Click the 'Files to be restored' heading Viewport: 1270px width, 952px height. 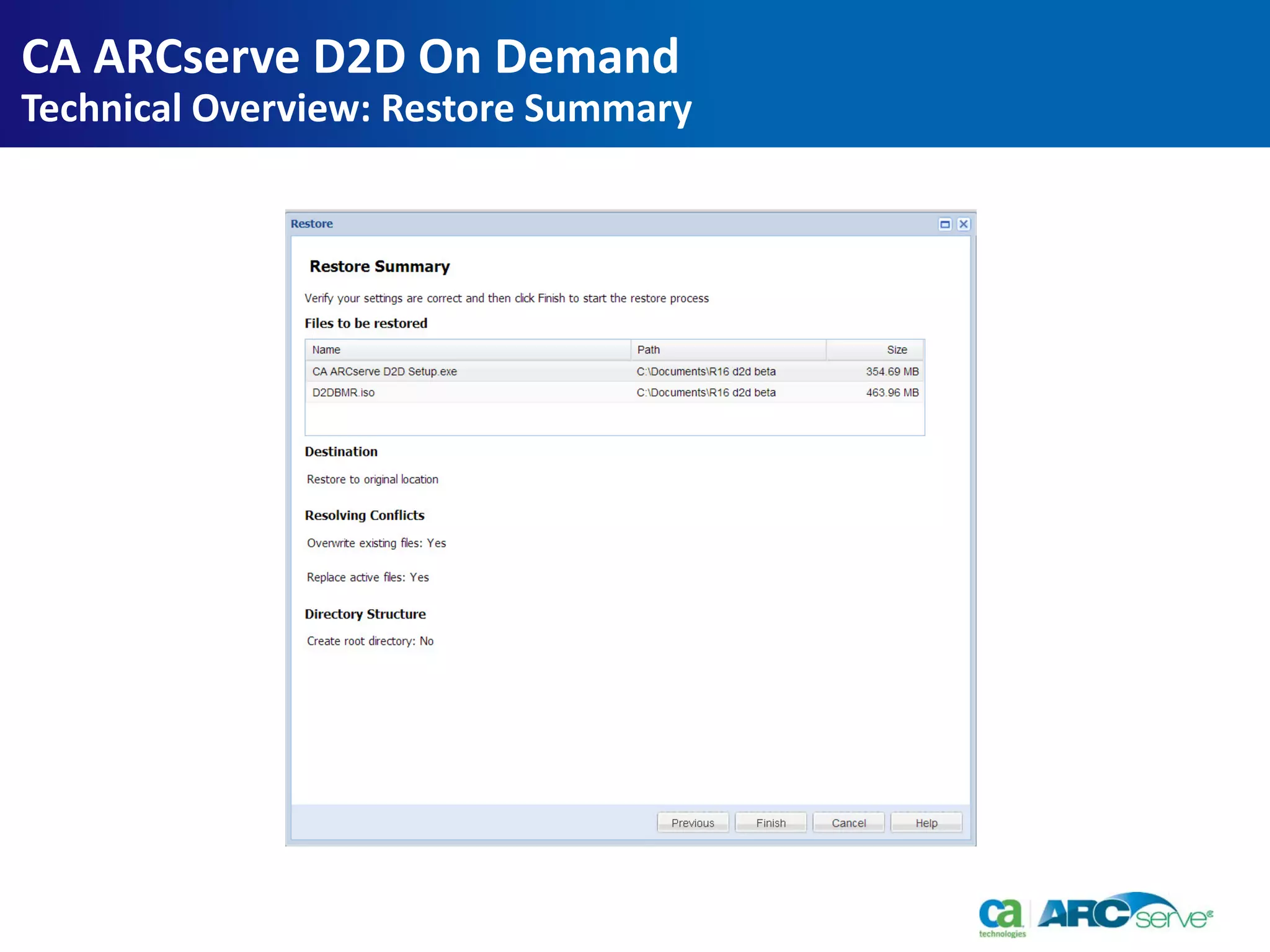(366, 323)
